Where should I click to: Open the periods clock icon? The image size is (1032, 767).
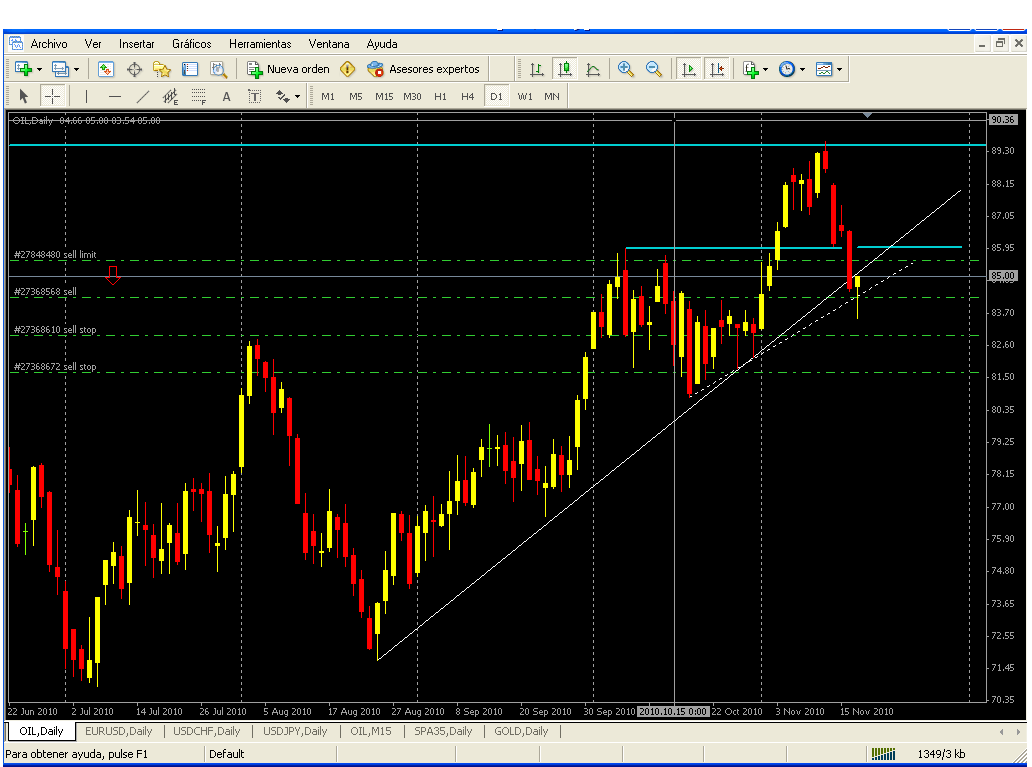click(x=787, y=69)
